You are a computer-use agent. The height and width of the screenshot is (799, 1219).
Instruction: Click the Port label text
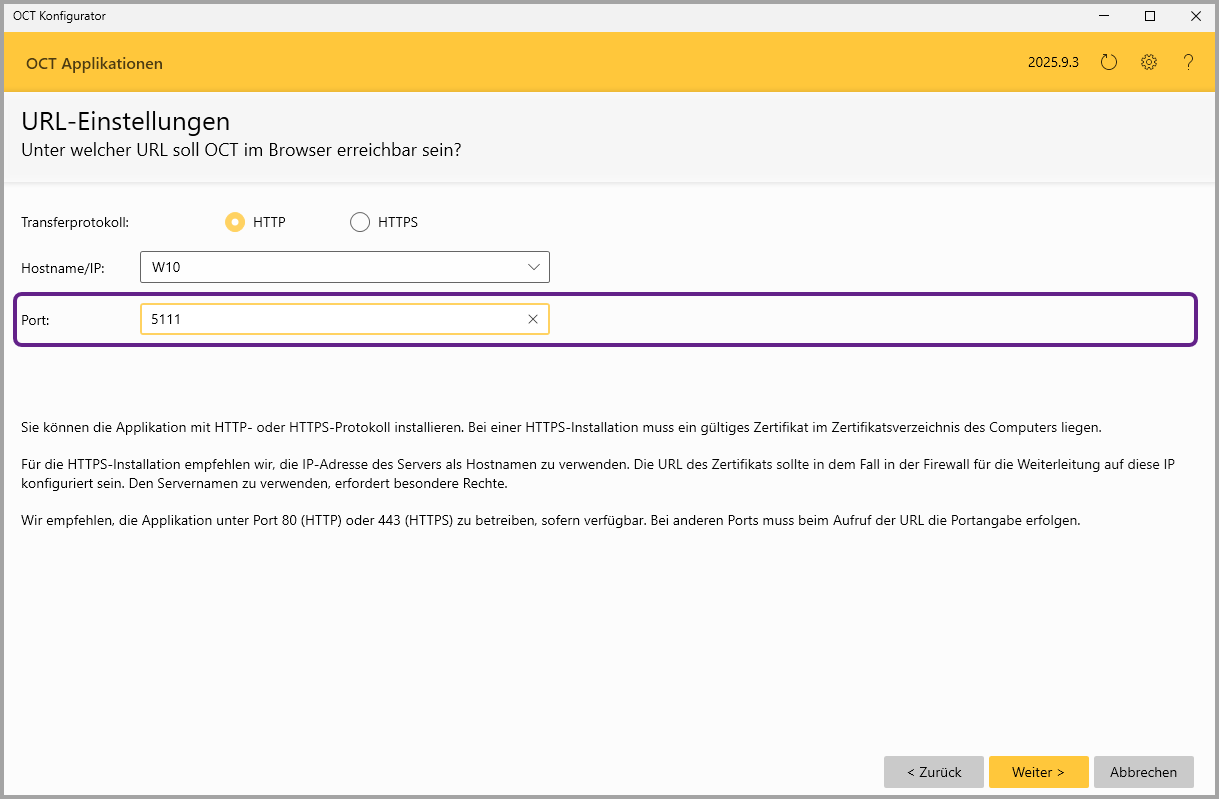click(35, 319)
